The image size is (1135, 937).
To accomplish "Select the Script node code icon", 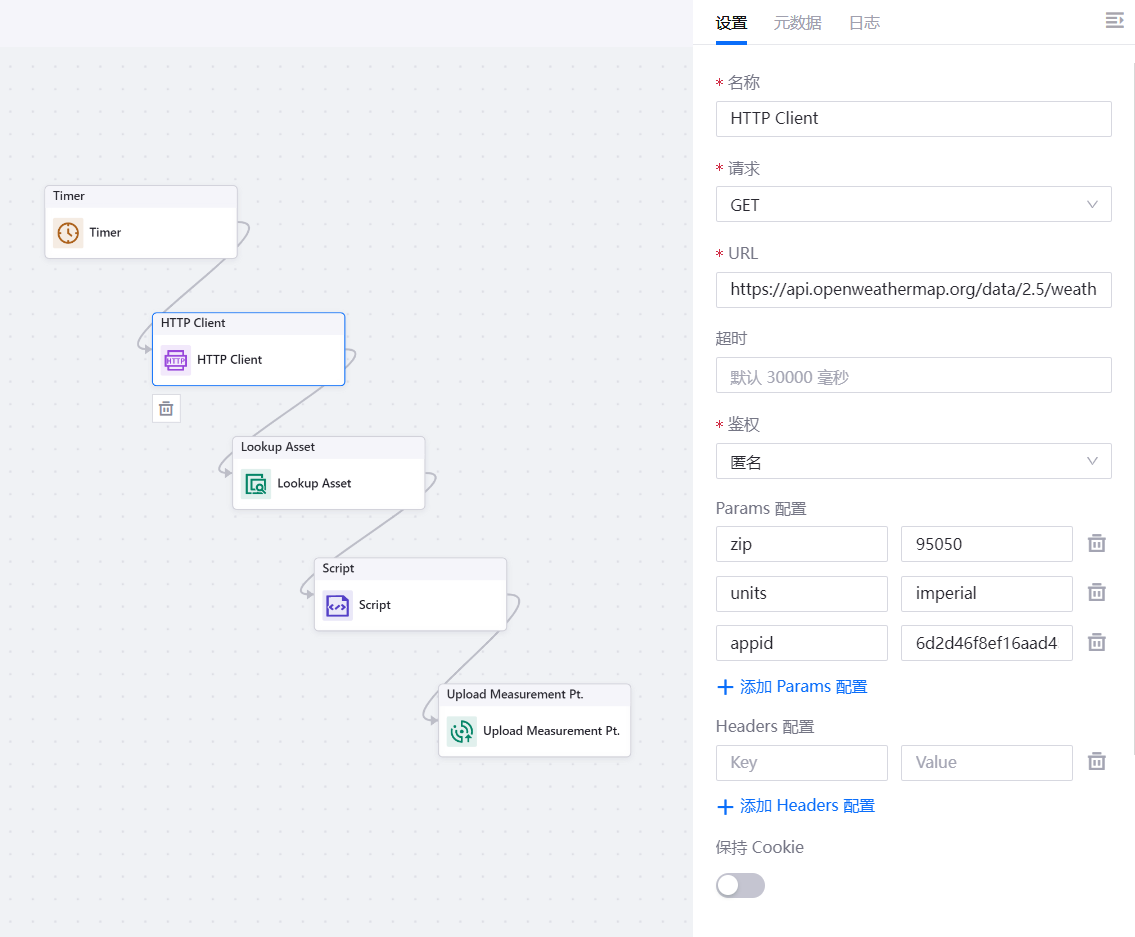I will click(338, 605).
